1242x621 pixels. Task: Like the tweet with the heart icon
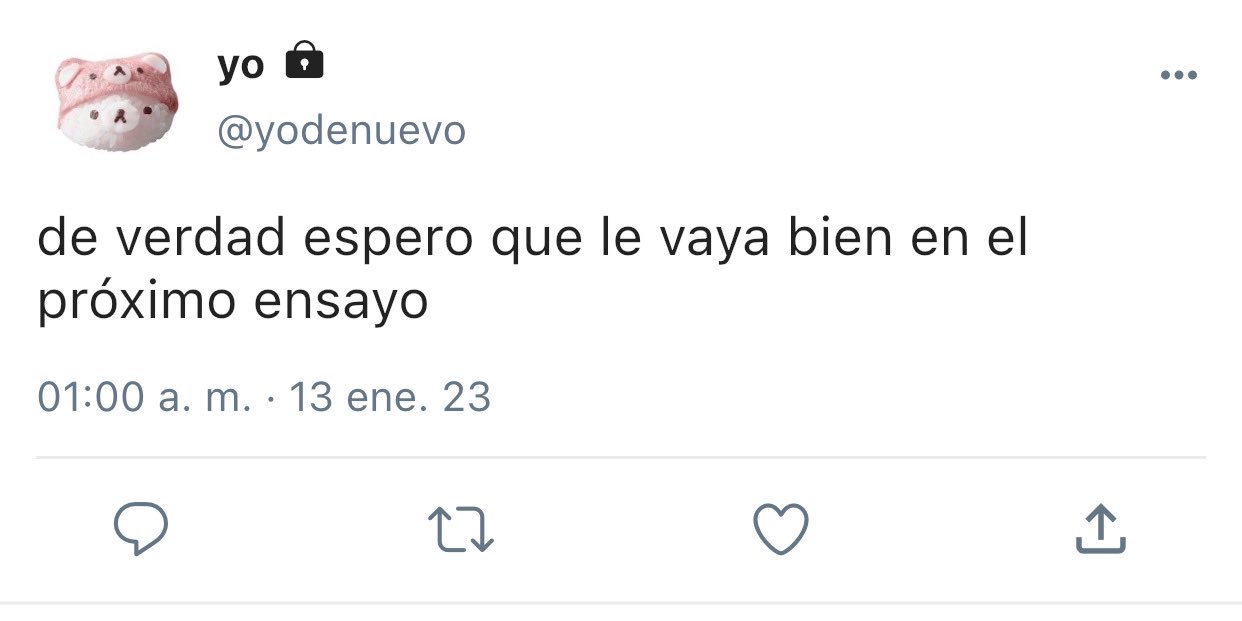tap(780, 529)
